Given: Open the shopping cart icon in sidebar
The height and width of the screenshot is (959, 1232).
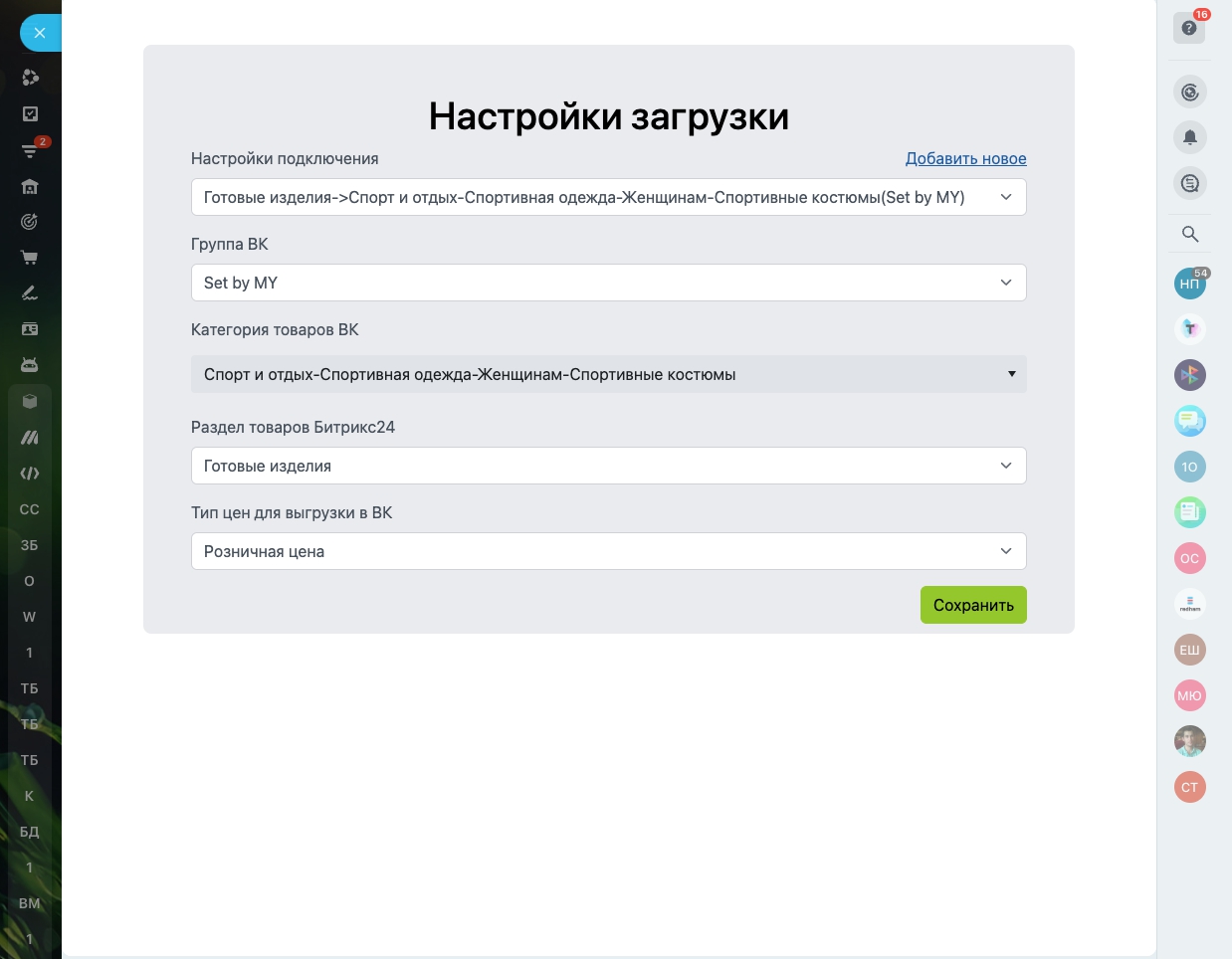Looking at the screenshot, I should point(30,258).
